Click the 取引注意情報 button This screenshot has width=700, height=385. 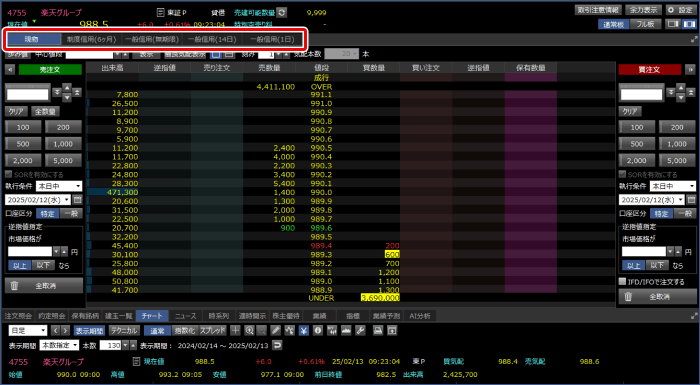598,10
